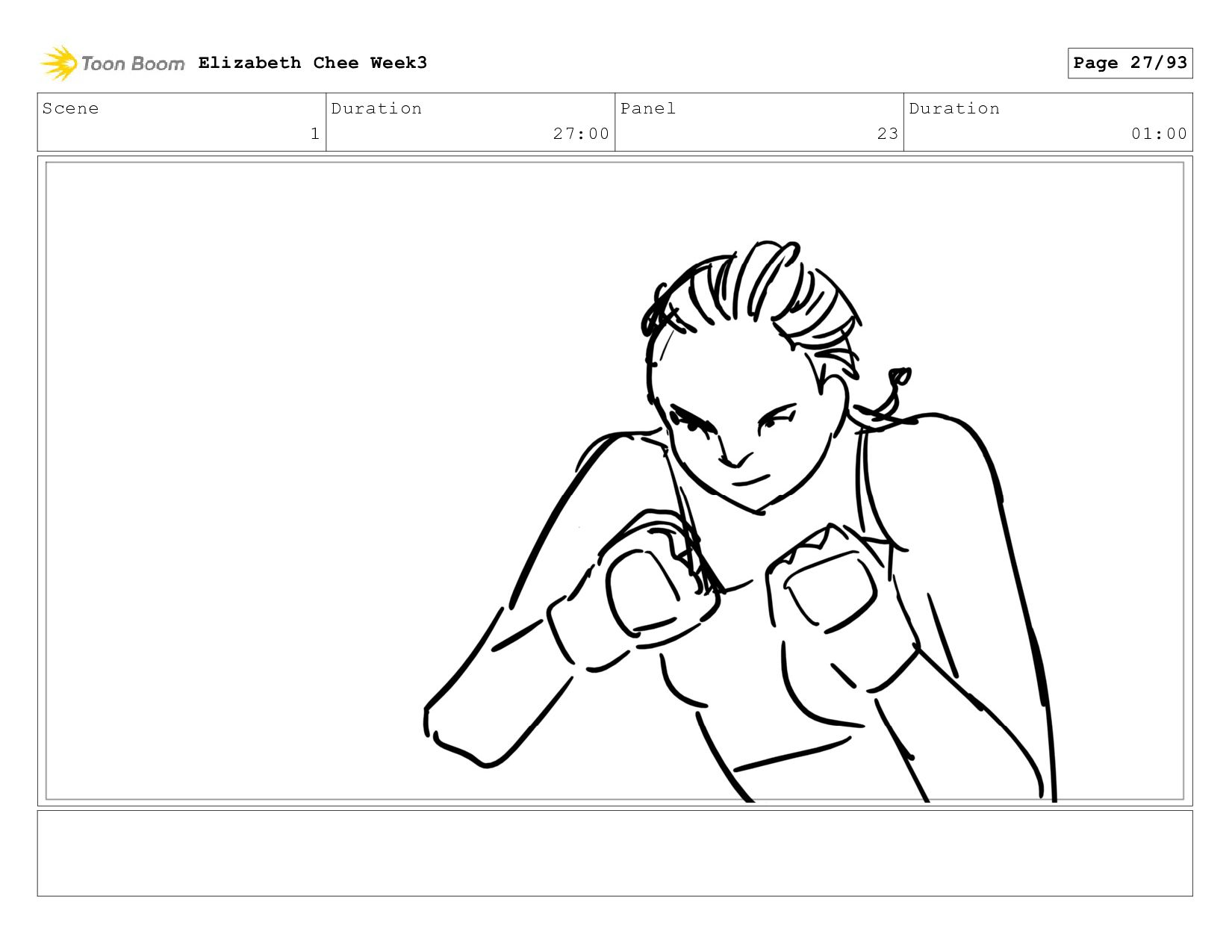Click the 'Scene' header label

coord(71,108)
